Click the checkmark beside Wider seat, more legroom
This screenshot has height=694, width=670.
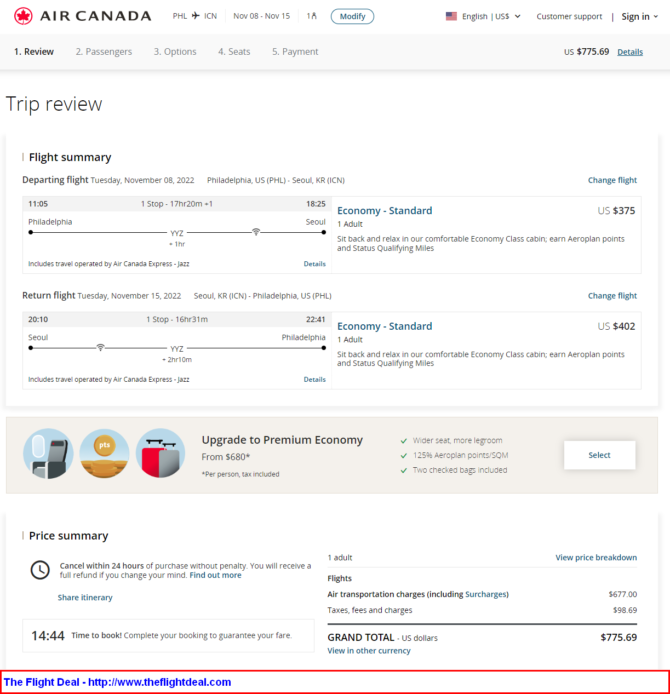[x=404, y=441]
